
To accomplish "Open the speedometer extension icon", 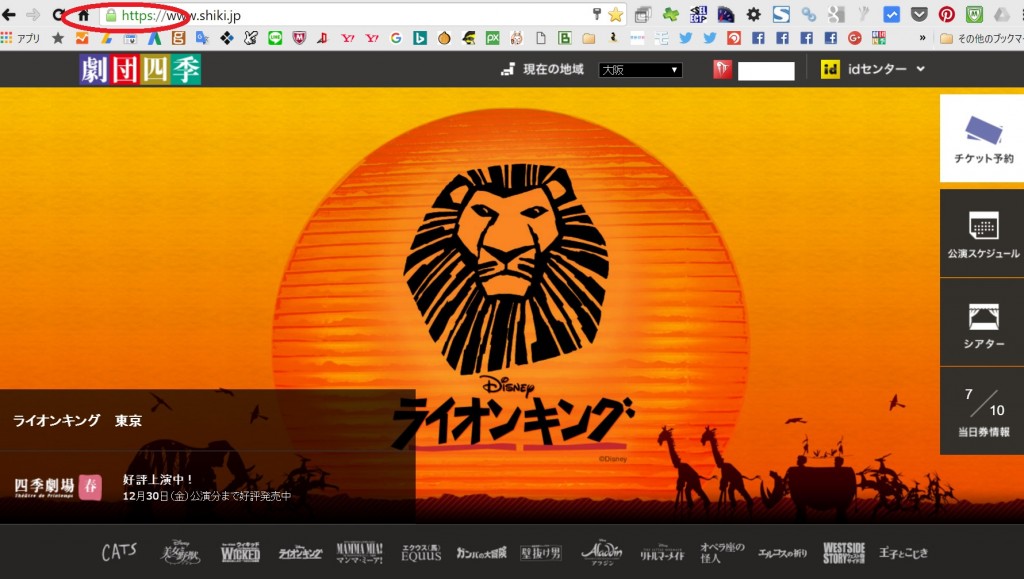I will click(725, 14).
